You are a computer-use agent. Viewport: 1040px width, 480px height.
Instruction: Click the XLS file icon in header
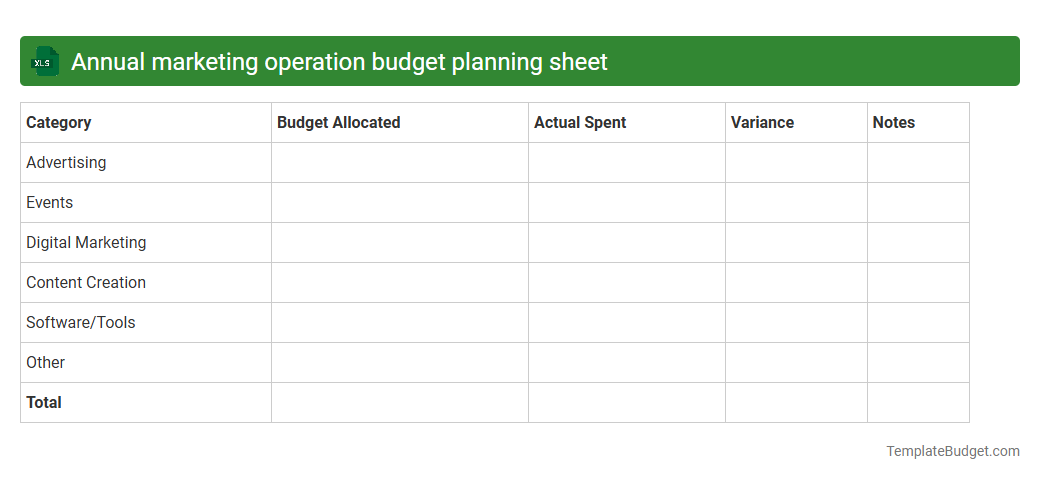point(44,61)
